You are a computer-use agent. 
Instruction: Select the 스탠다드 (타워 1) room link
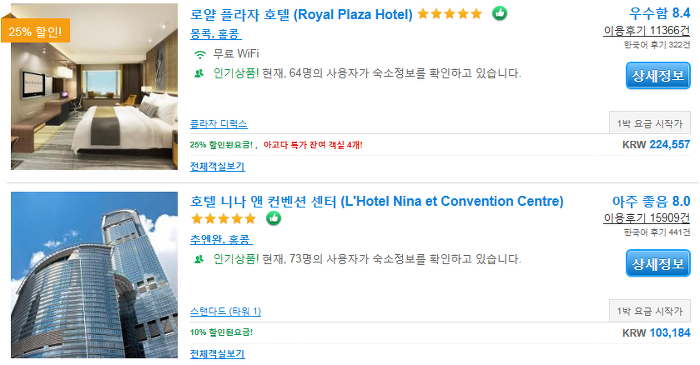[x=225, y=311]
